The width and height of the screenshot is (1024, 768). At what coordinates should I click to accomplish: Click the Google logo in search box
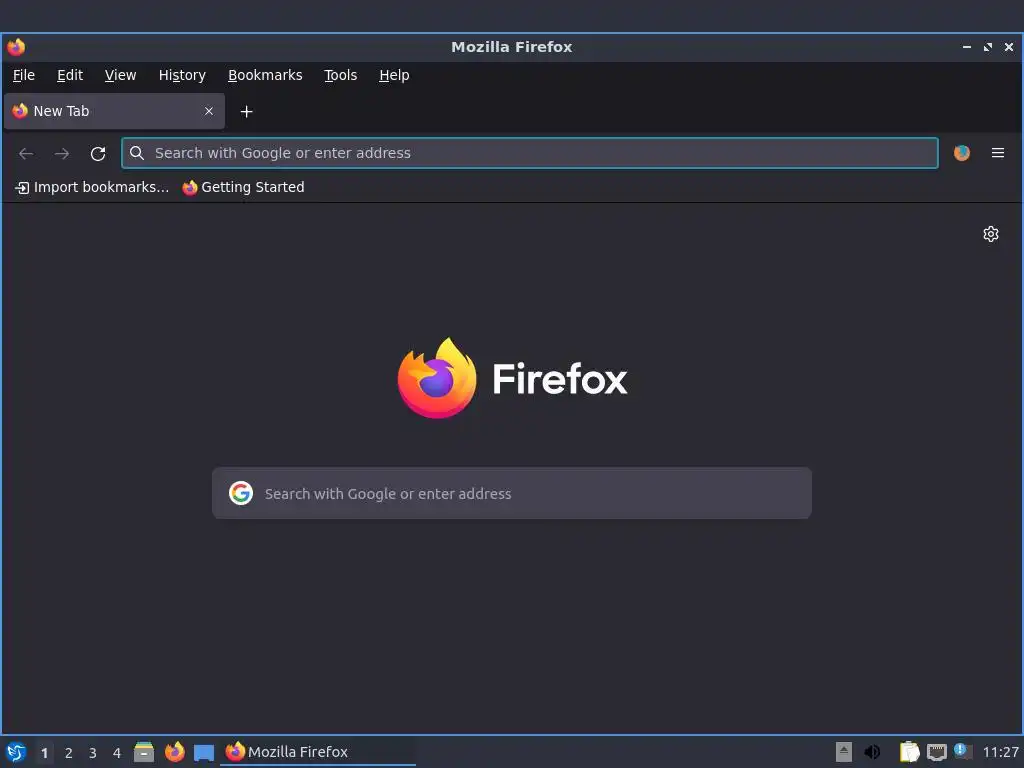[x=241, y=493]
